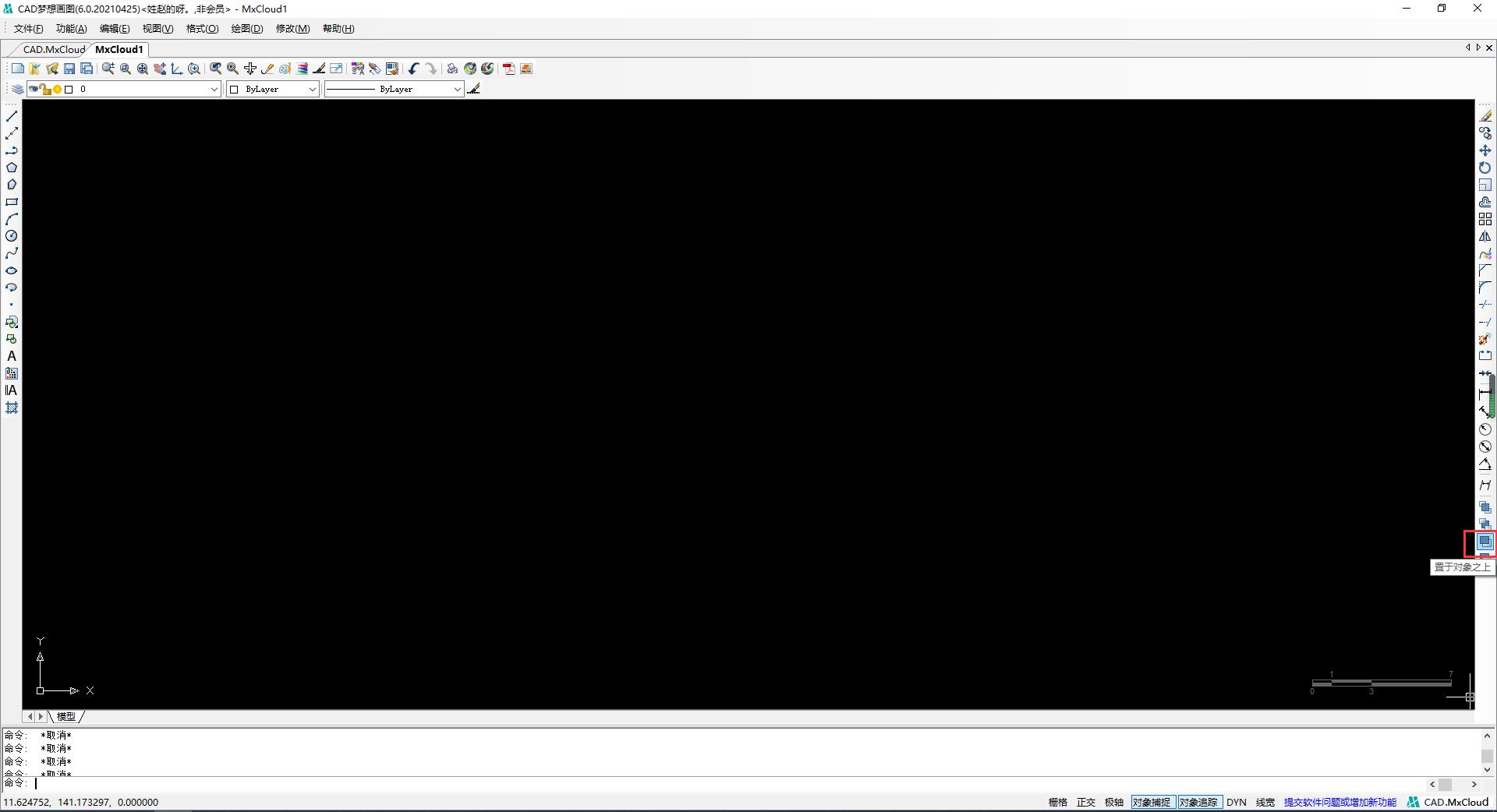Open the 文件(F) menu
This screenshot has height=812, width=1497.
pos(29,29)
